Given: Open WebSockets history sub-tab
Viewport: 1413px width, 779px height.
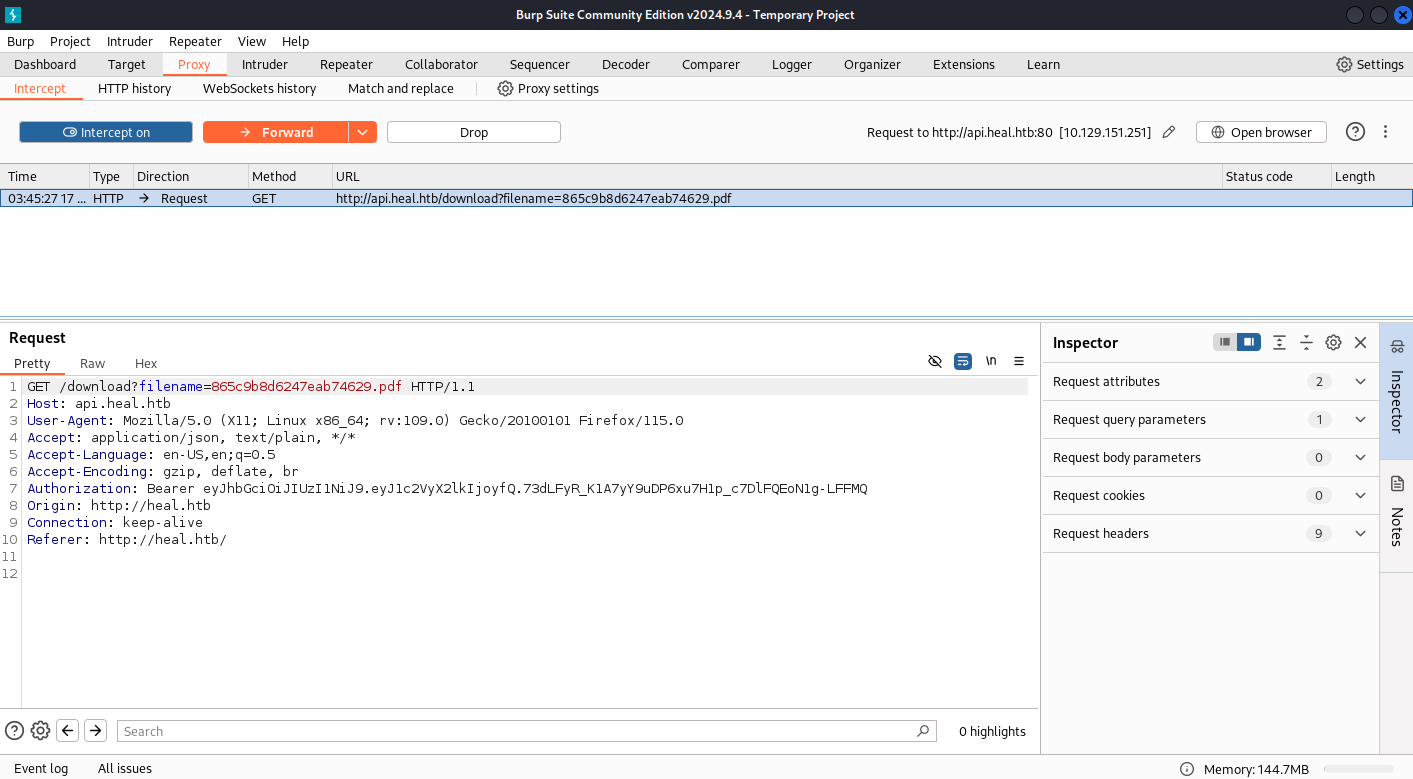Looking at the screenshot, I should coord(259,88).
